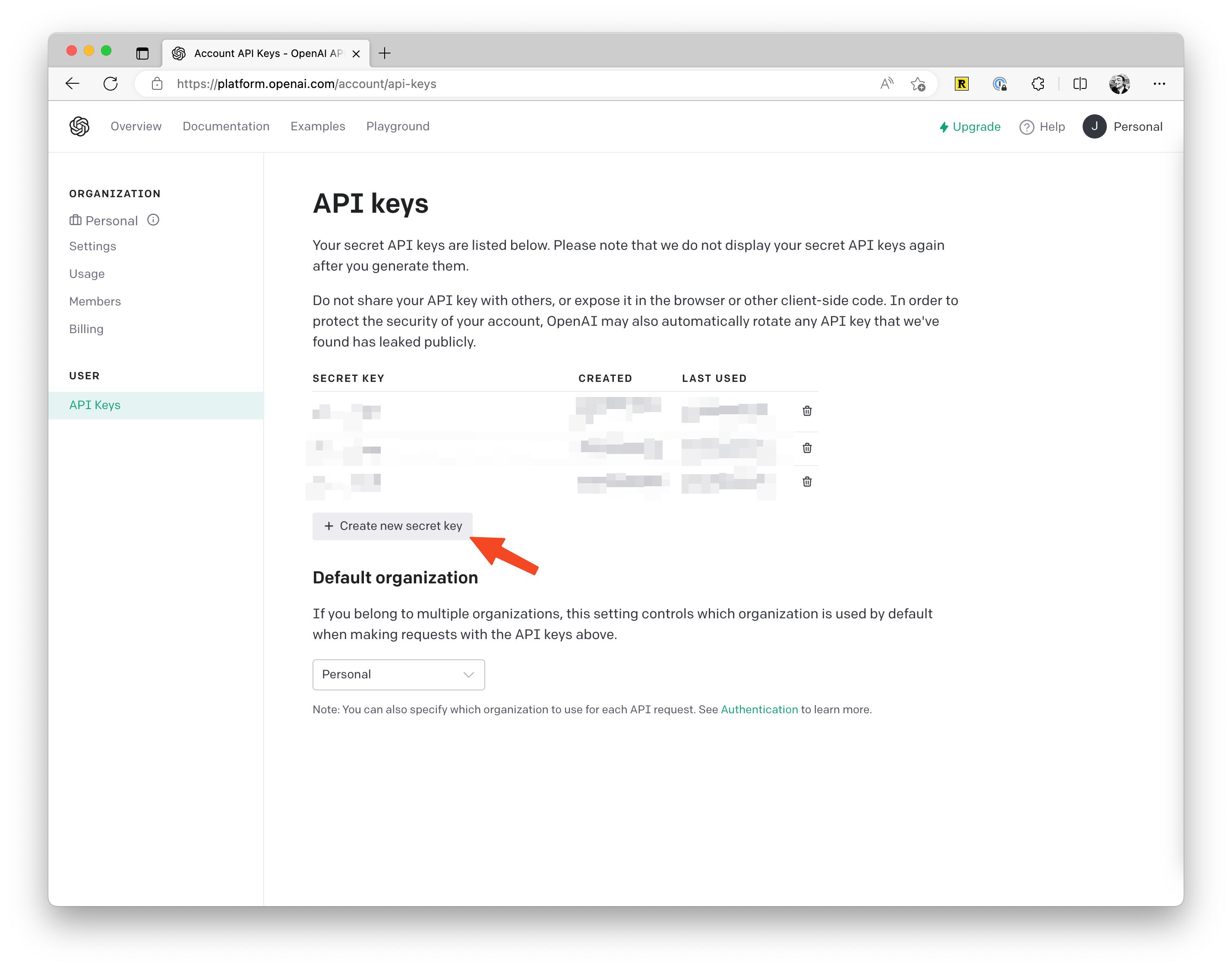Select the API Keys sidebar item
The height and width of the screenshot is (970, 1232).
click(x=94, y=404)
